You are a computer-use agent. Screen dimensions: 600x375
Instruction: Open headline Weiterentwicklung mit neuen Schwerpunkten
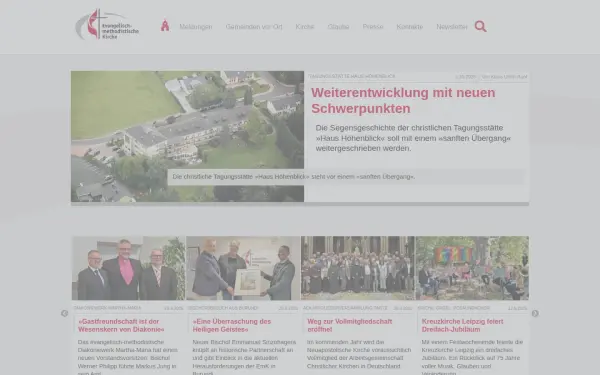tap(403, 100)
